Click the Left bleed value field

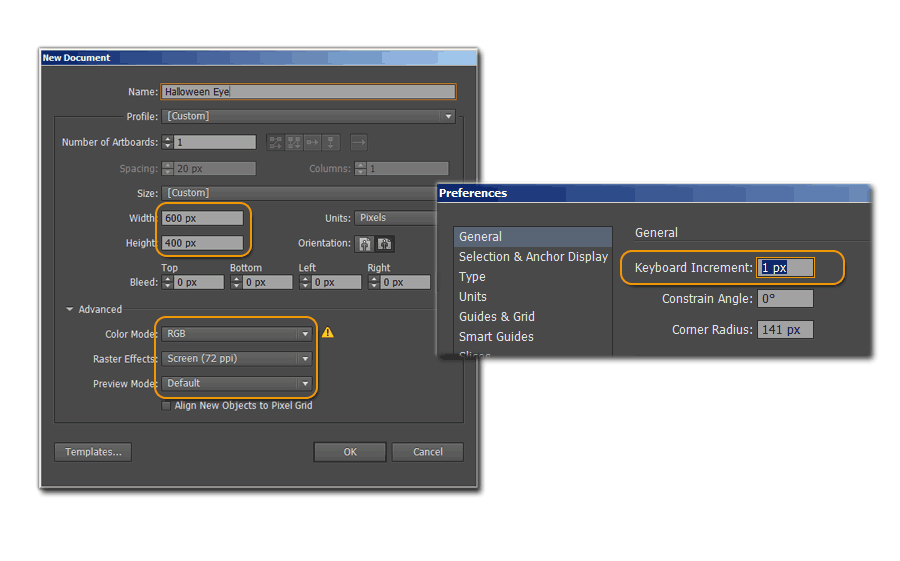[336, 283]
